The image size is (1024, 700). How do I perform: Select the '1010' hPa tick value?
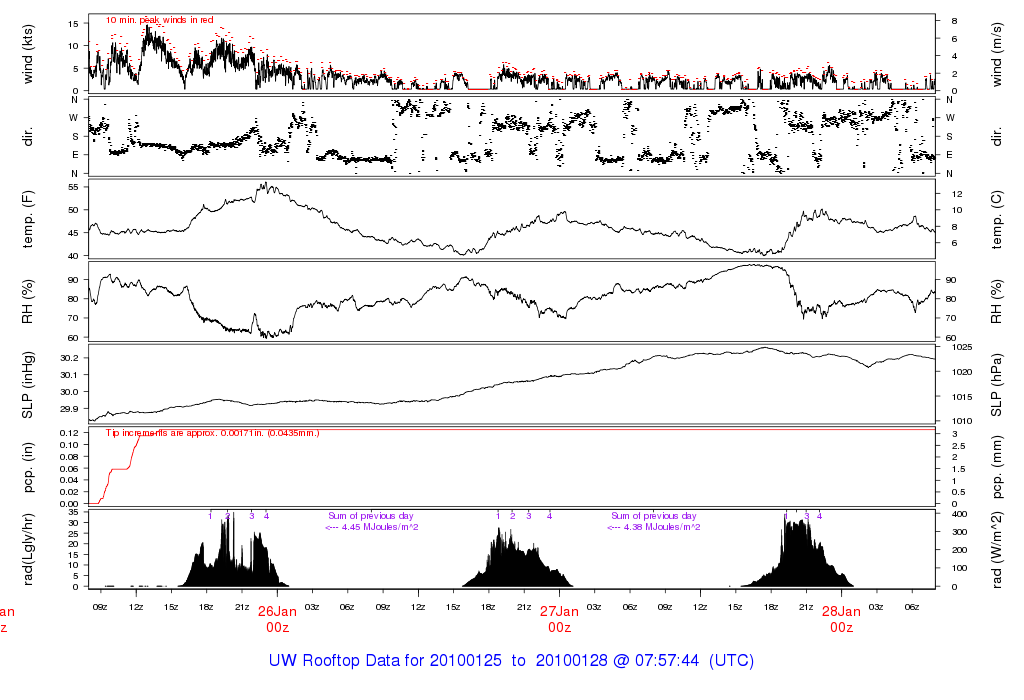962,421
